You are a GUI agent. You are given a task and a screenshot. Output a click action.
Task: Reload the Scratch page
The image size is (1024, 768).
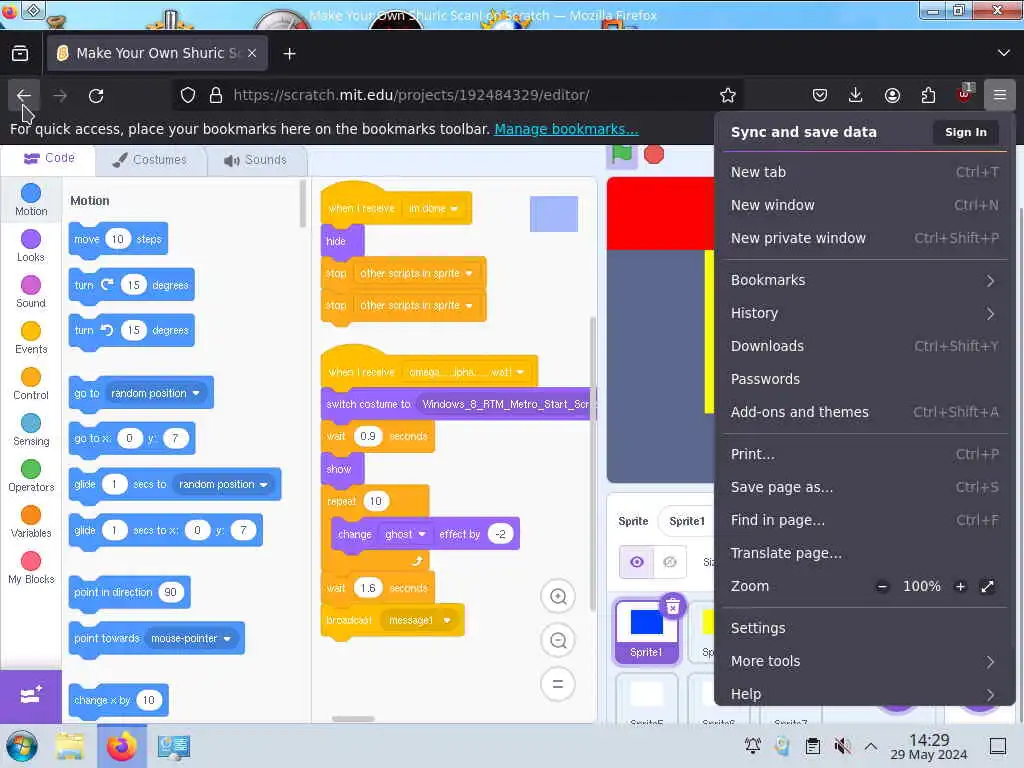[96, 95]
